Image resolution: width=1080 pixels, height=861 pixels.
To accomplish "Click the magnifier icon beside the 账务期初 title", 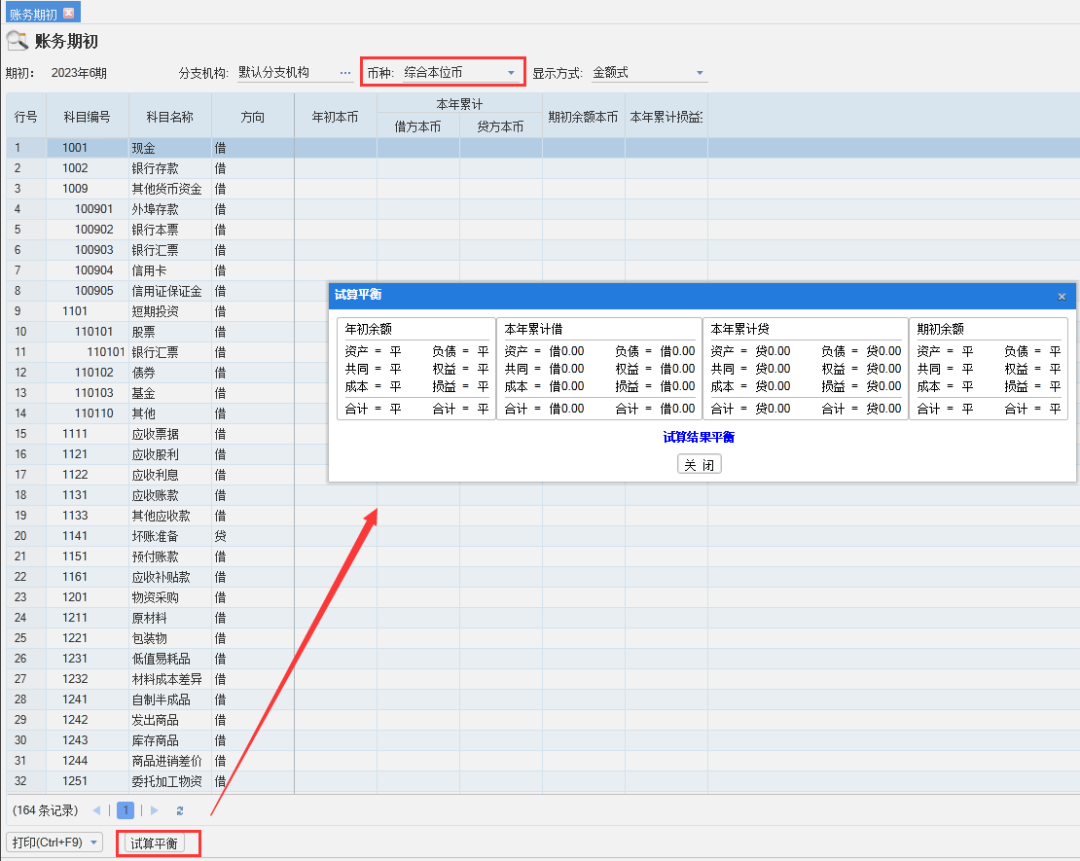I will pyautogui.click(x=17, y=41).
